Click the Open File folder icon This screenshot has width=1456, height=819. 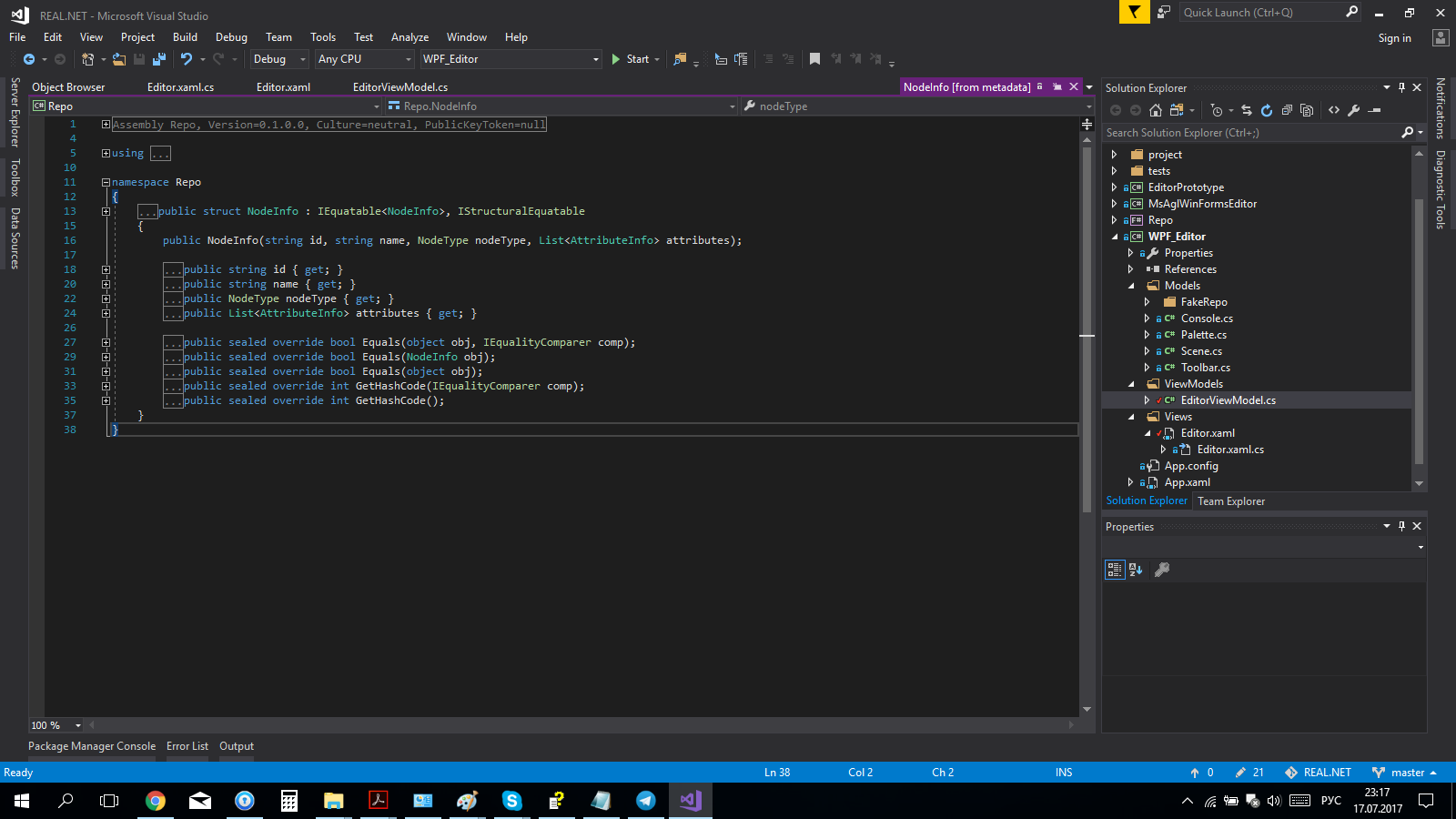119,59
